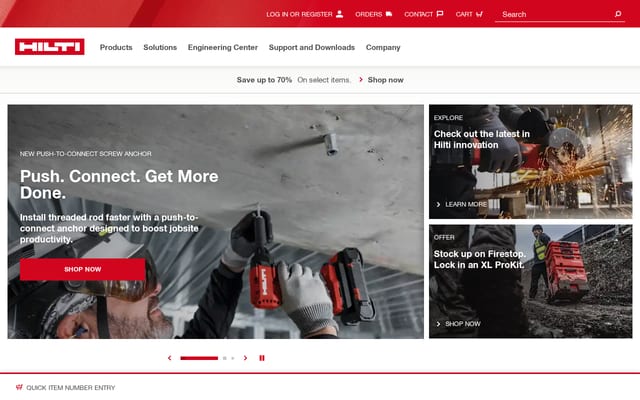Click Shop now in promo banner
The width and height of the screenshot is (640, 400).
point(385,80)
